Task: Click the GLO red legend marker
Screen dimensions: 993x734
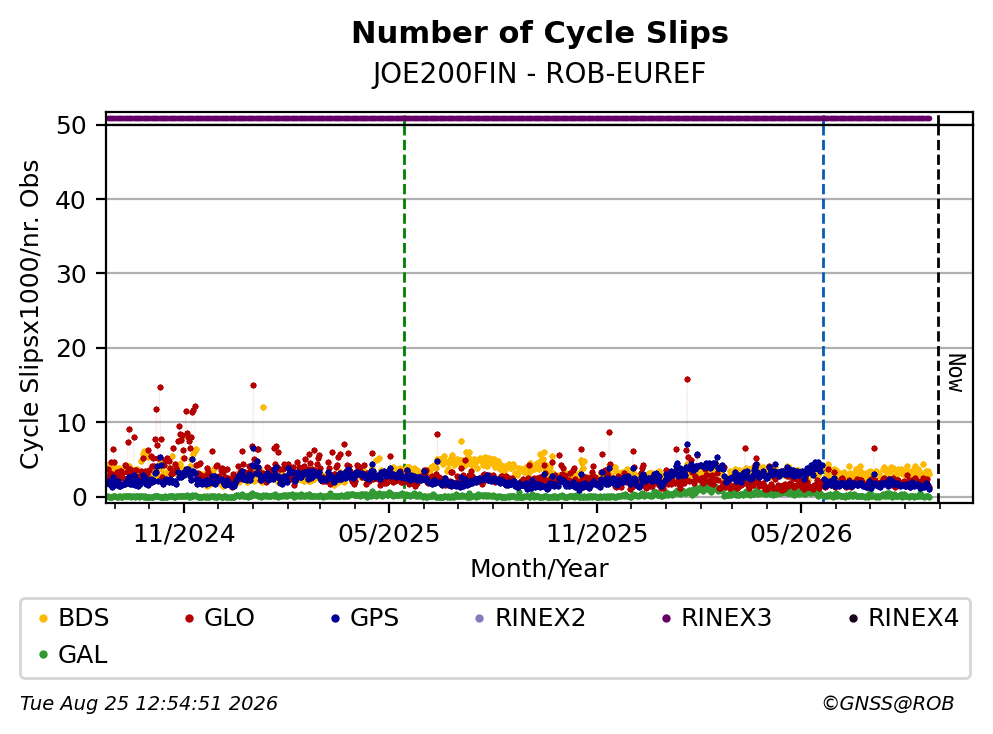Action: (189, 618)
